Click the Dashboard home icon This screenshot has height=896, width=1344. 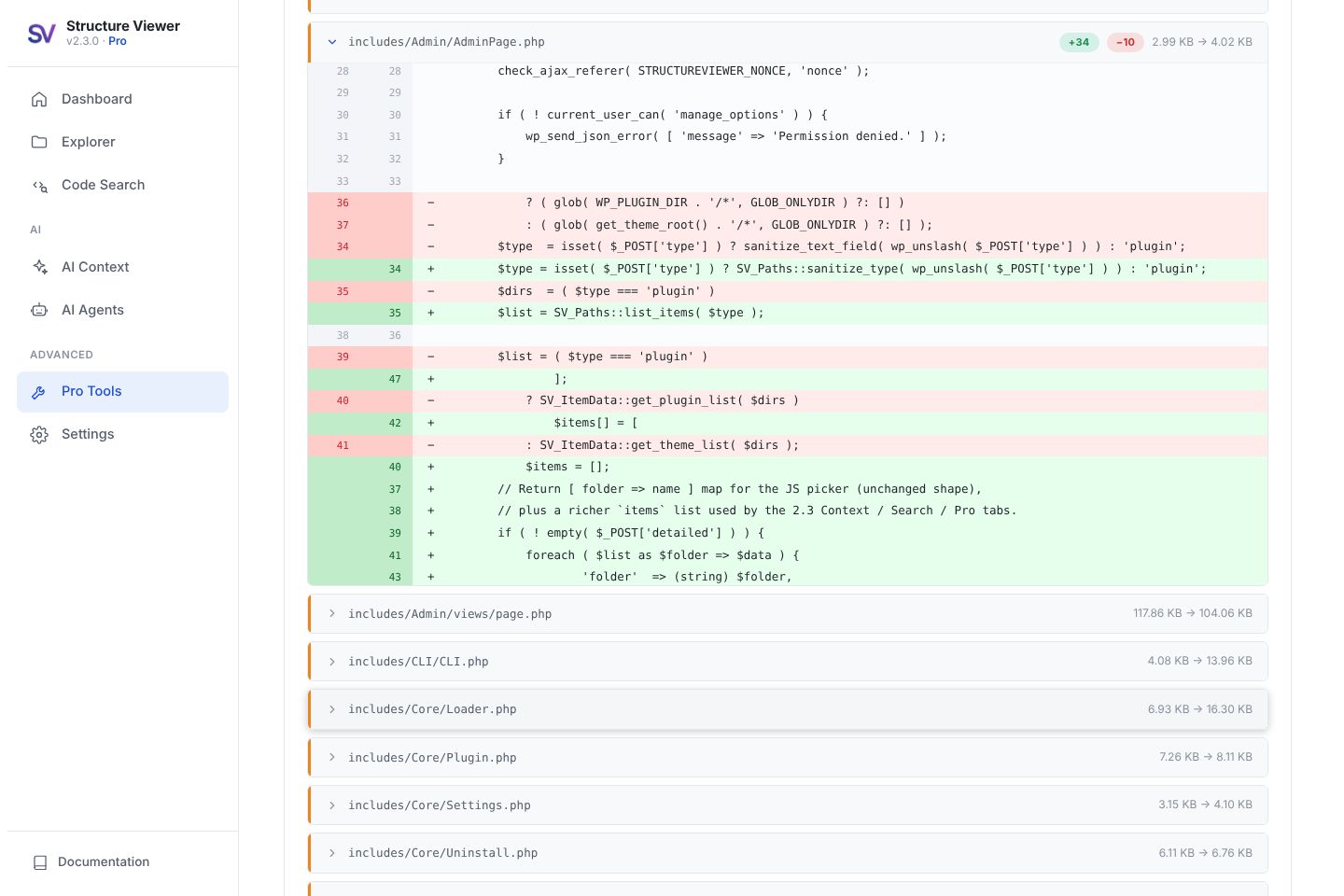click(39, 99)
